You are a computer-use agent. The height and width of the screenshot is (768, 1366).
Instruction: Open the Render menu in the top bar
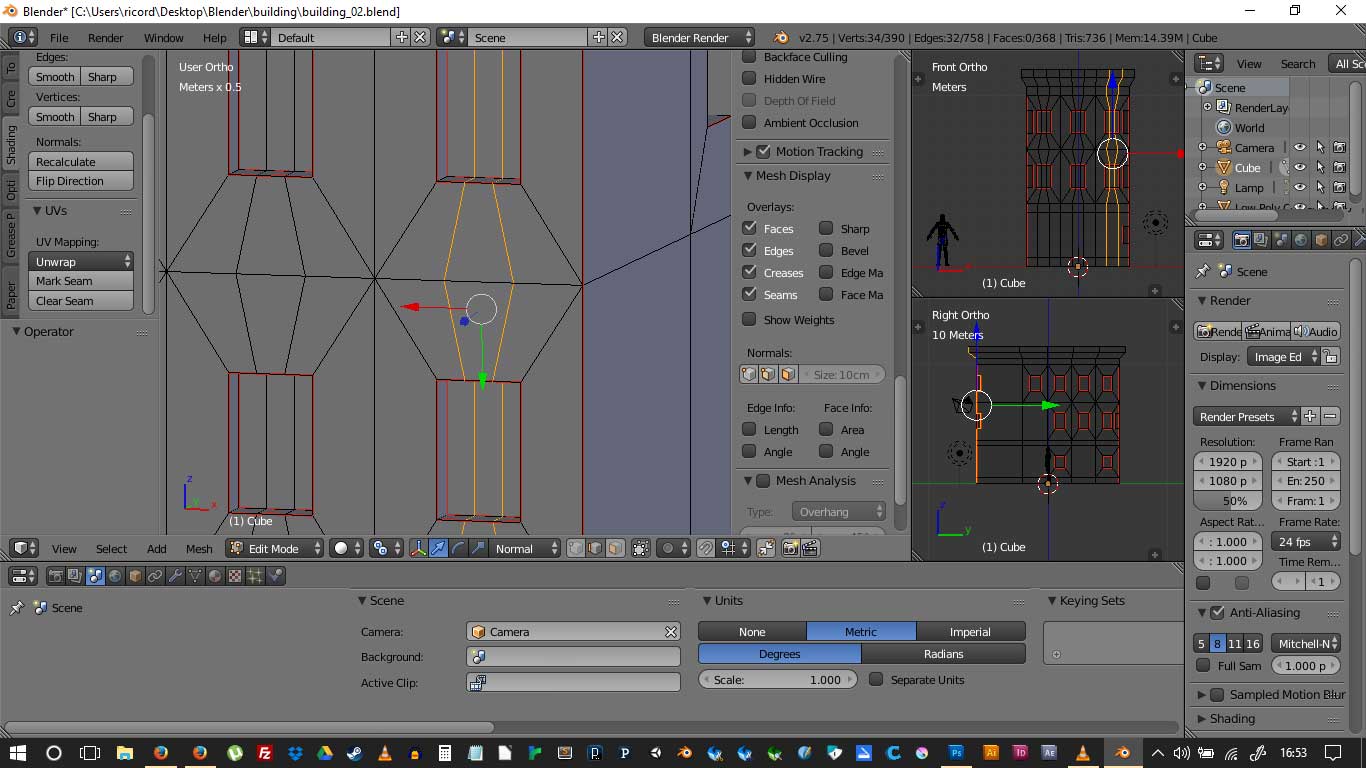click(105, 37)
